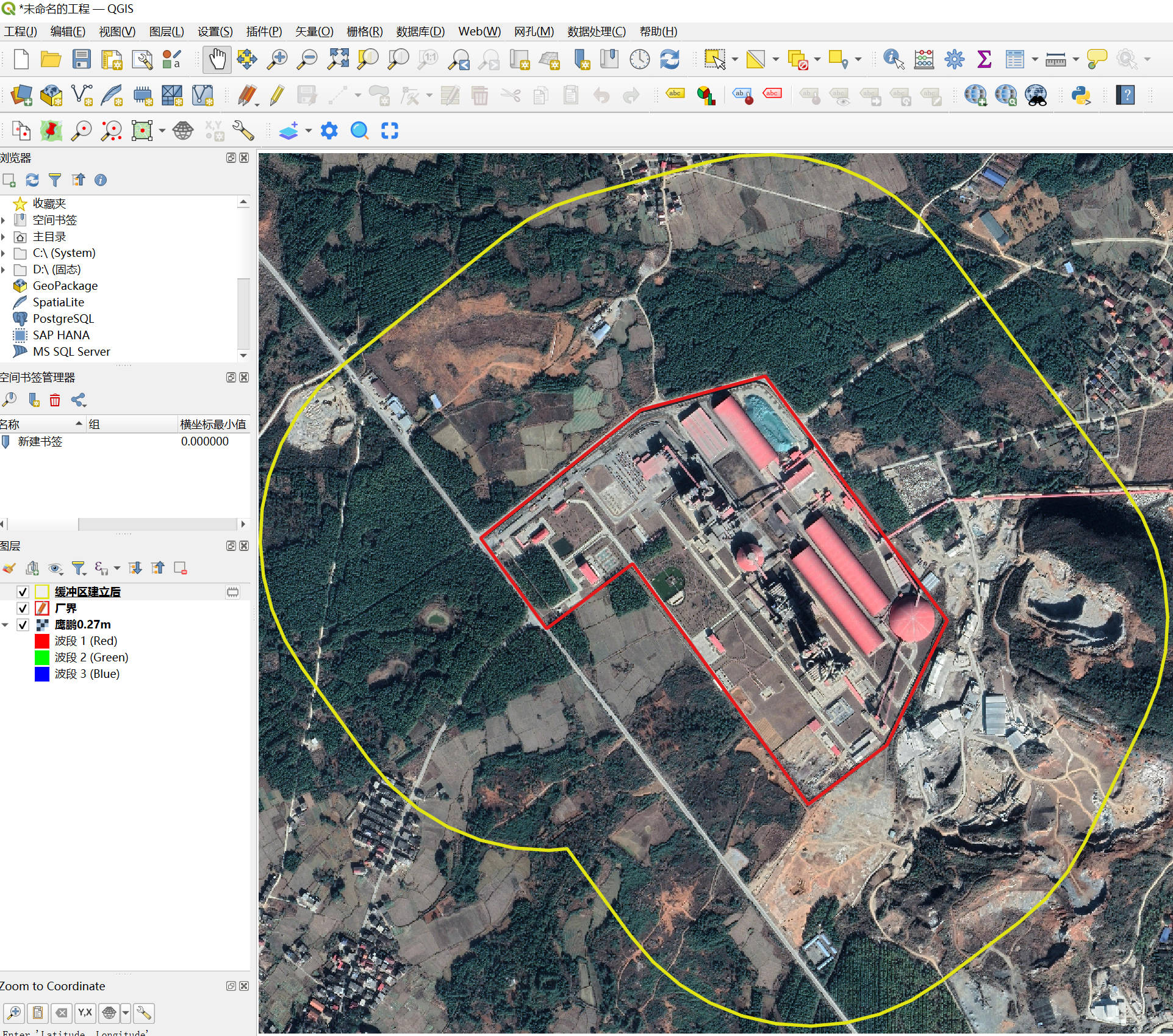1173x1036 pixels.
Task: Expand the D:\ (固态) drive node
Action: (3, 270)
